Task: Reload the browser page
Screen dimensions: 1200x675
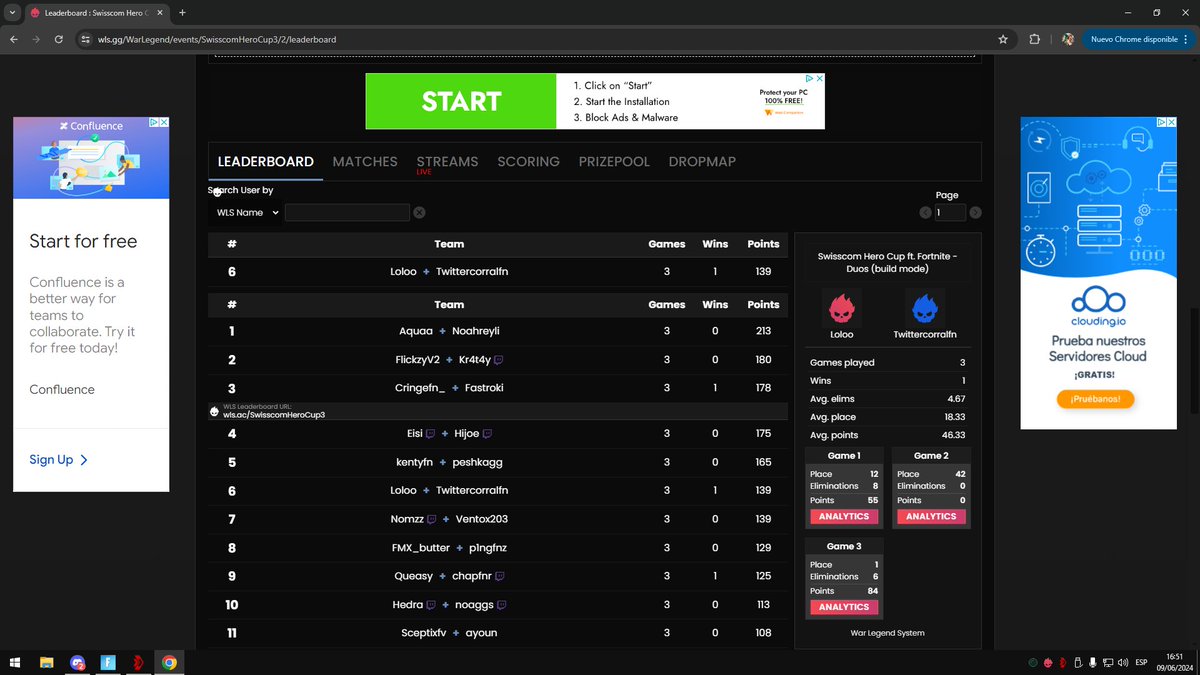Action: (59, 39)
